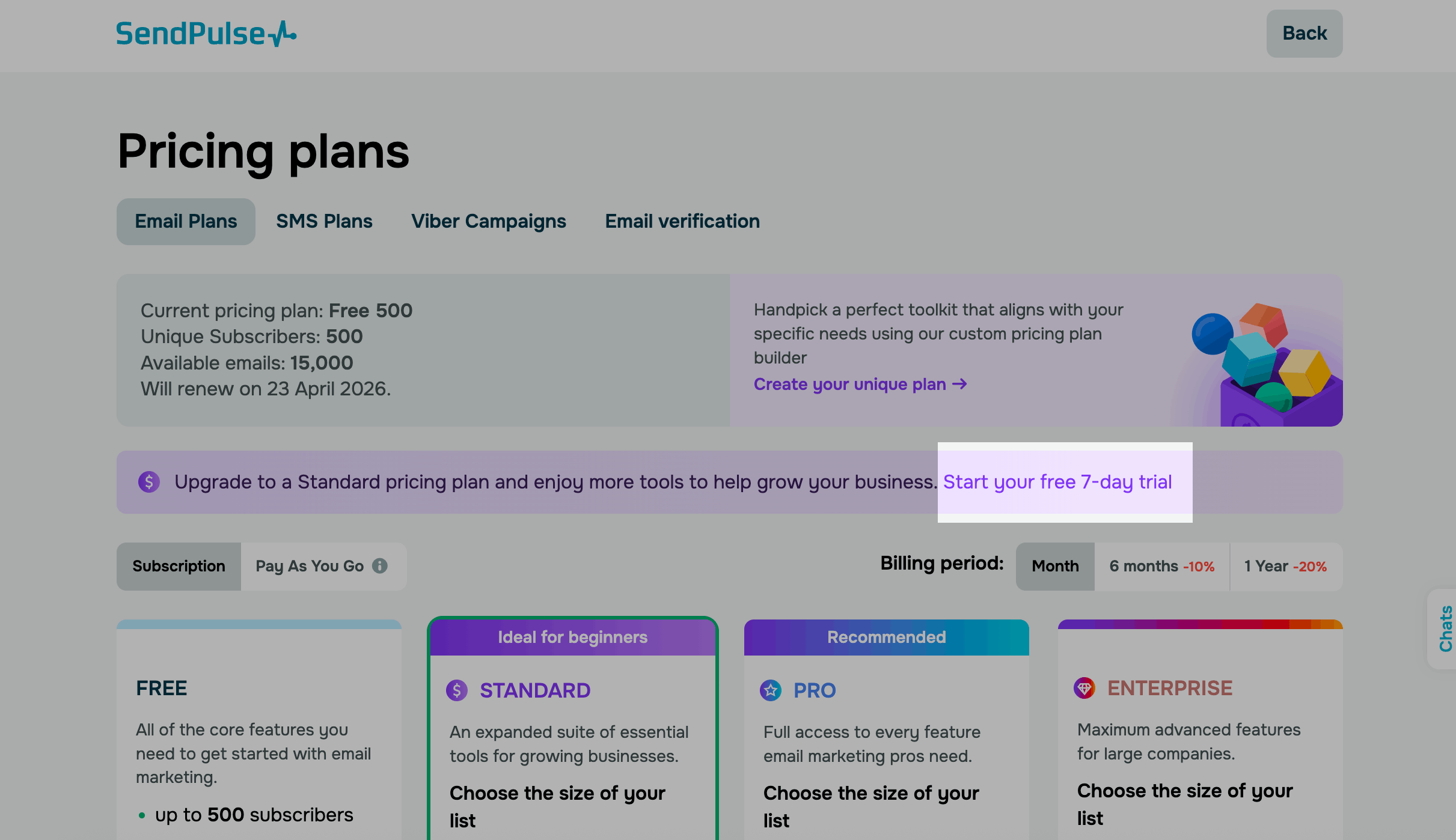This screenshot has width=1456, height=840.
Task: Select Month billing period
Action: pos(1055,566)
